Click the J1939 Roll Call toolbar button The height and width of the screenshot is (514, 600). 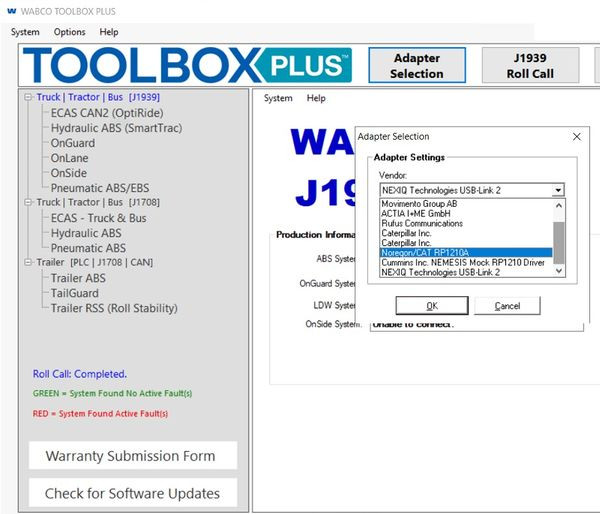click(x=529, y=66)
